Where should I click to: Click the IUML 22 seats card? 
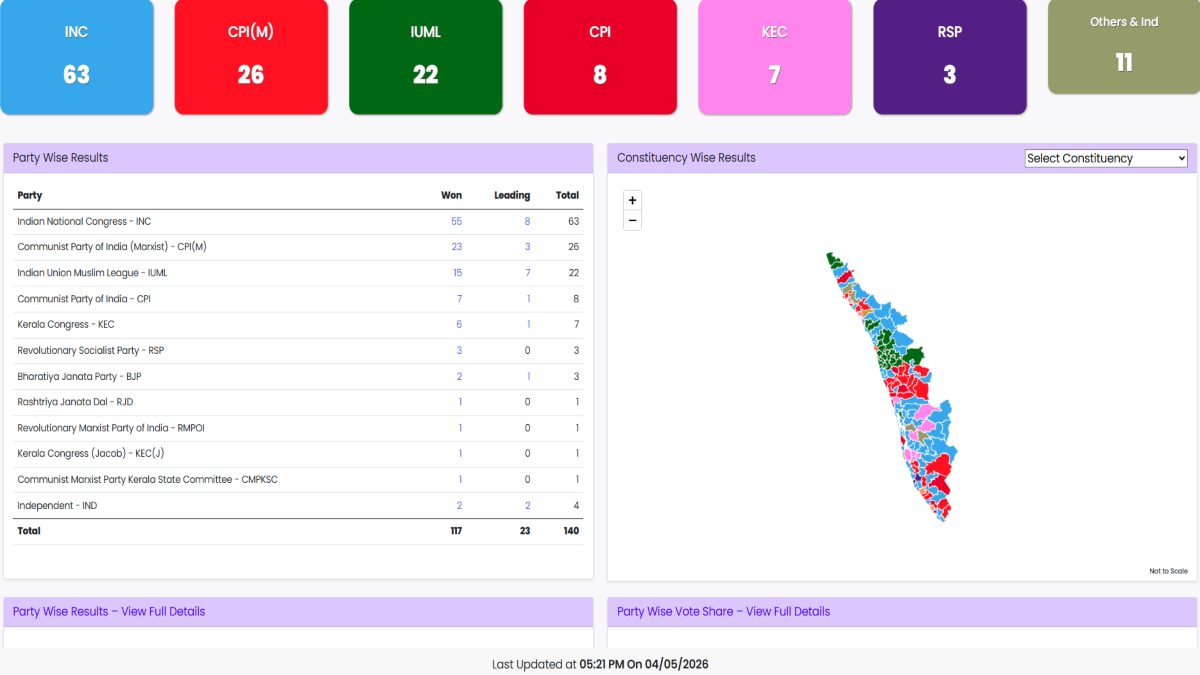click(426, 57)
